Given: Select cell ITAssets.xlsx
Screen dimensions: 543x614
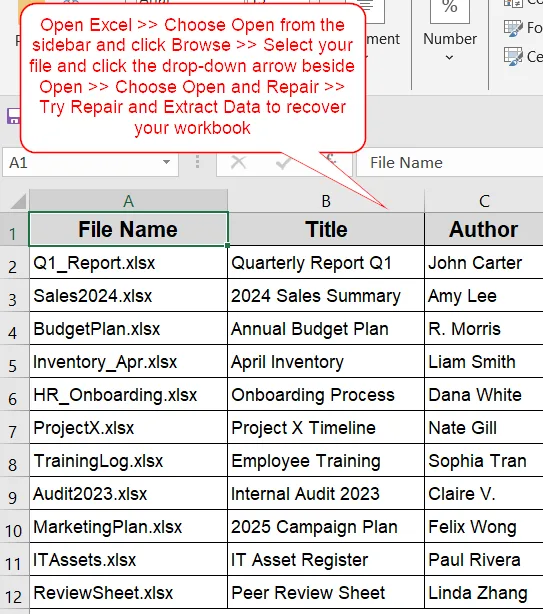Looking at the screenshot, I should pyautogui.click(x=128, y=560).
